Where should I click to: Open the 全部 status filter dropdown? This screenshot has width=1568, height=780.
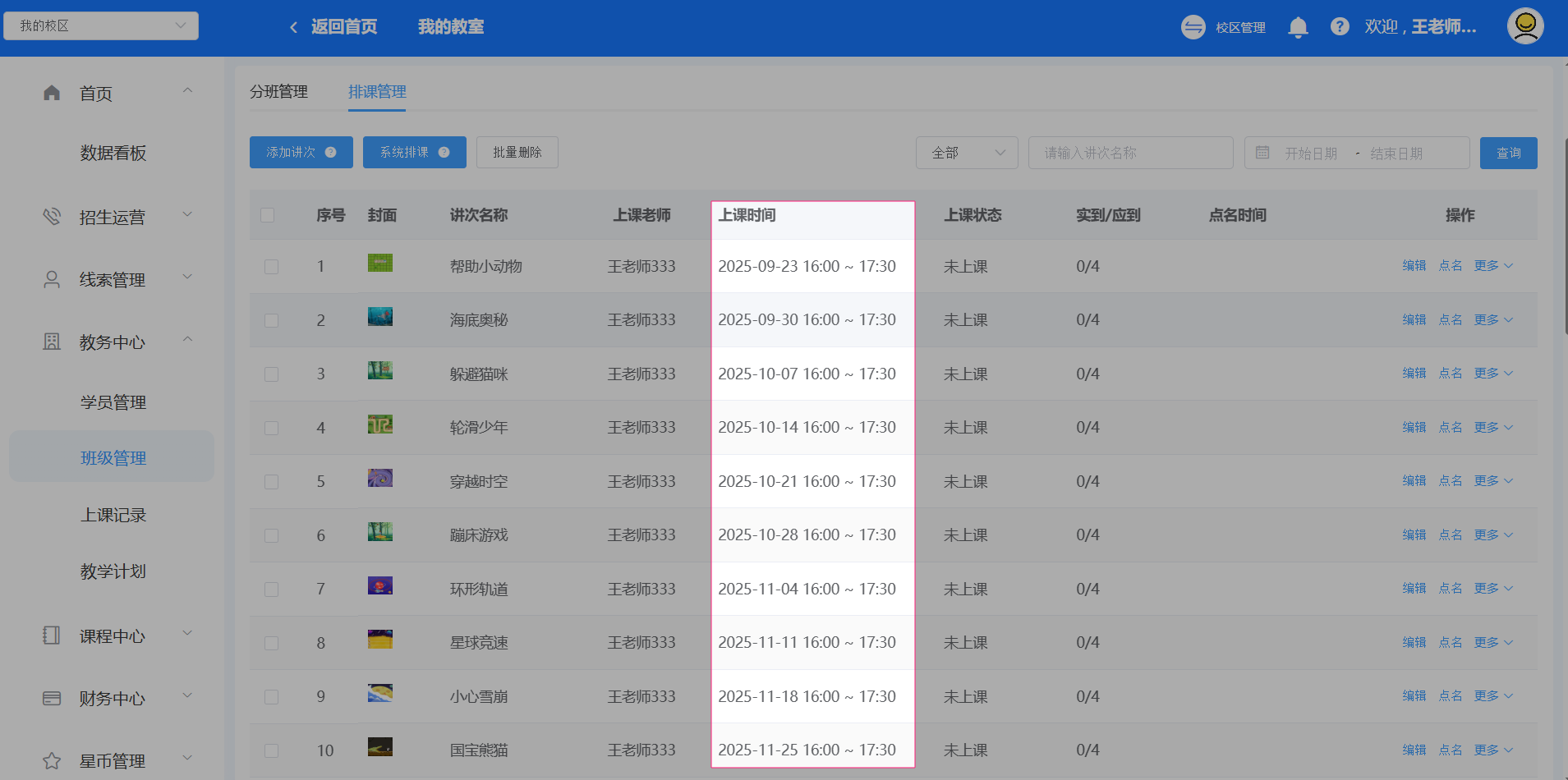pos(967,153)
